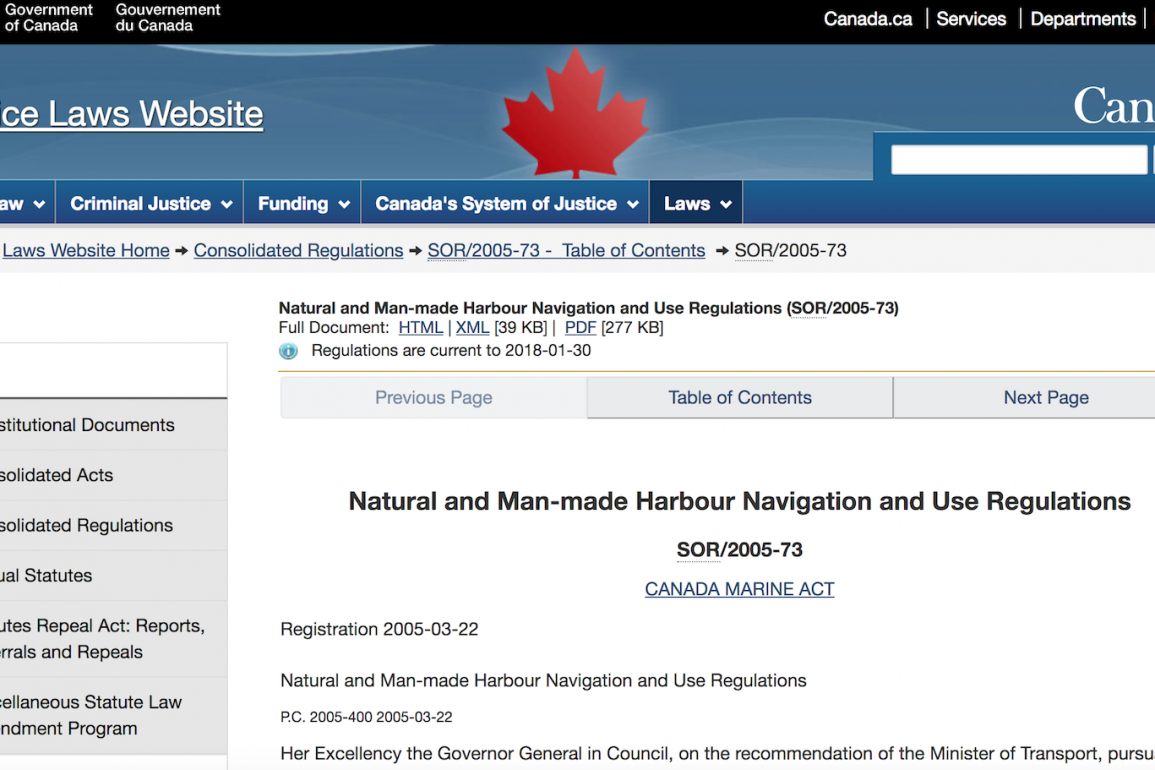The height and width of the screenshot is (770, 1155).
Task: Click SOR/2005-73 Table of Contents breadcrumb
Action: pyautogui.click(x=566, y=251)
